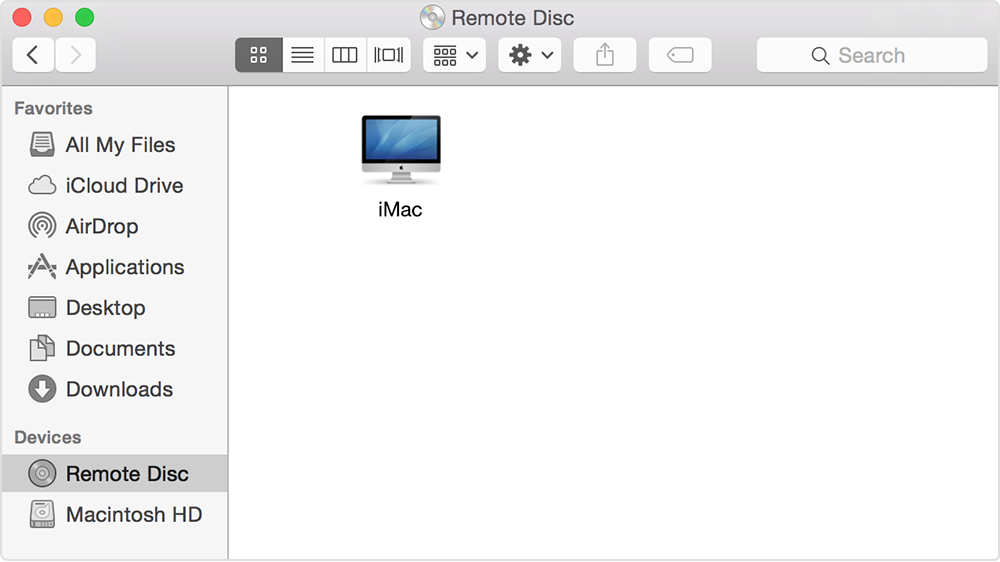Open iCloud Drive from sidebar
Image resolution: width=1000 pixels, height=562 pixels.
(x=115, y=186)
